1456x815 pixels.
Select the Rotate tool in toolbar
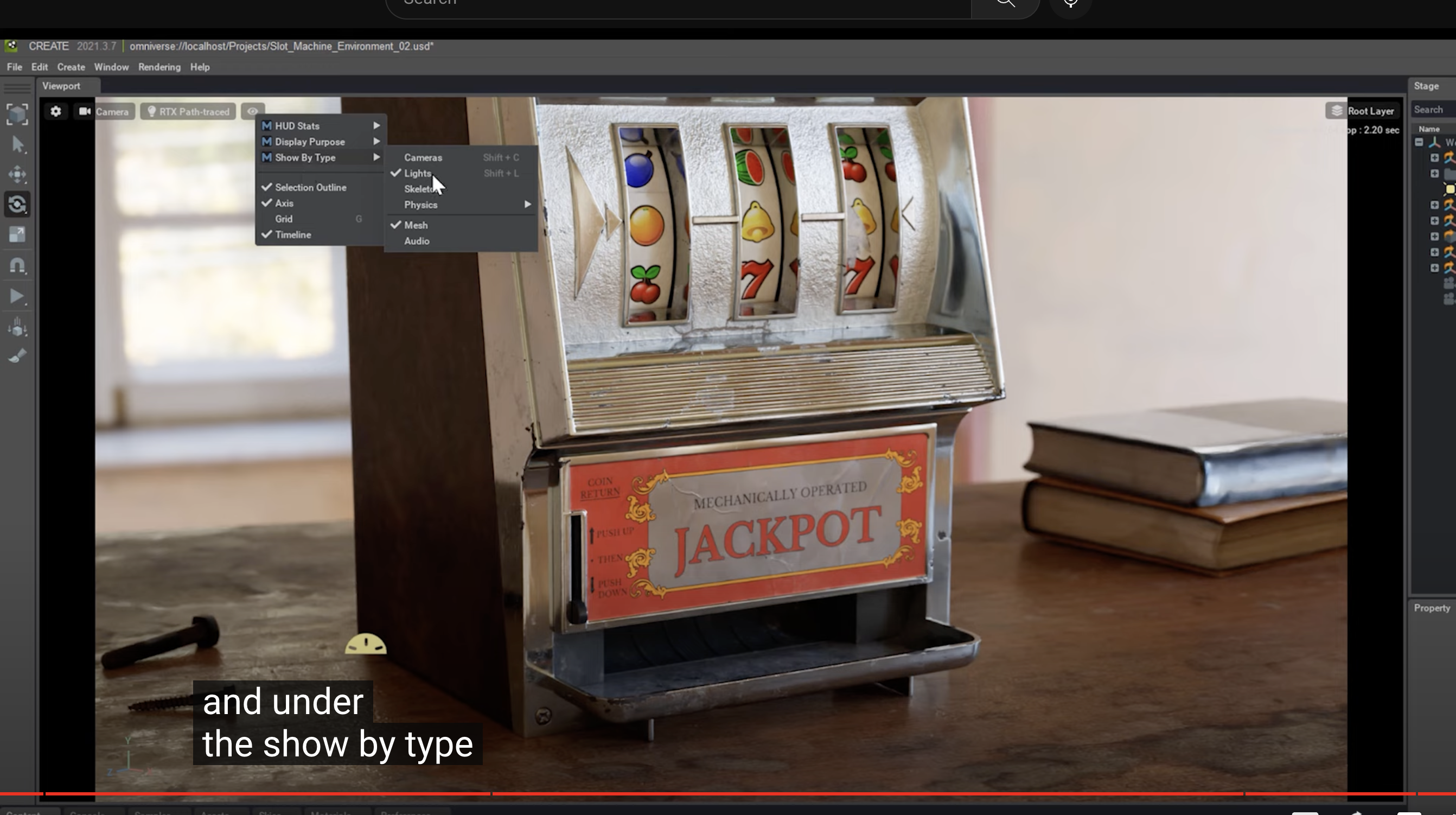point(17,204)
